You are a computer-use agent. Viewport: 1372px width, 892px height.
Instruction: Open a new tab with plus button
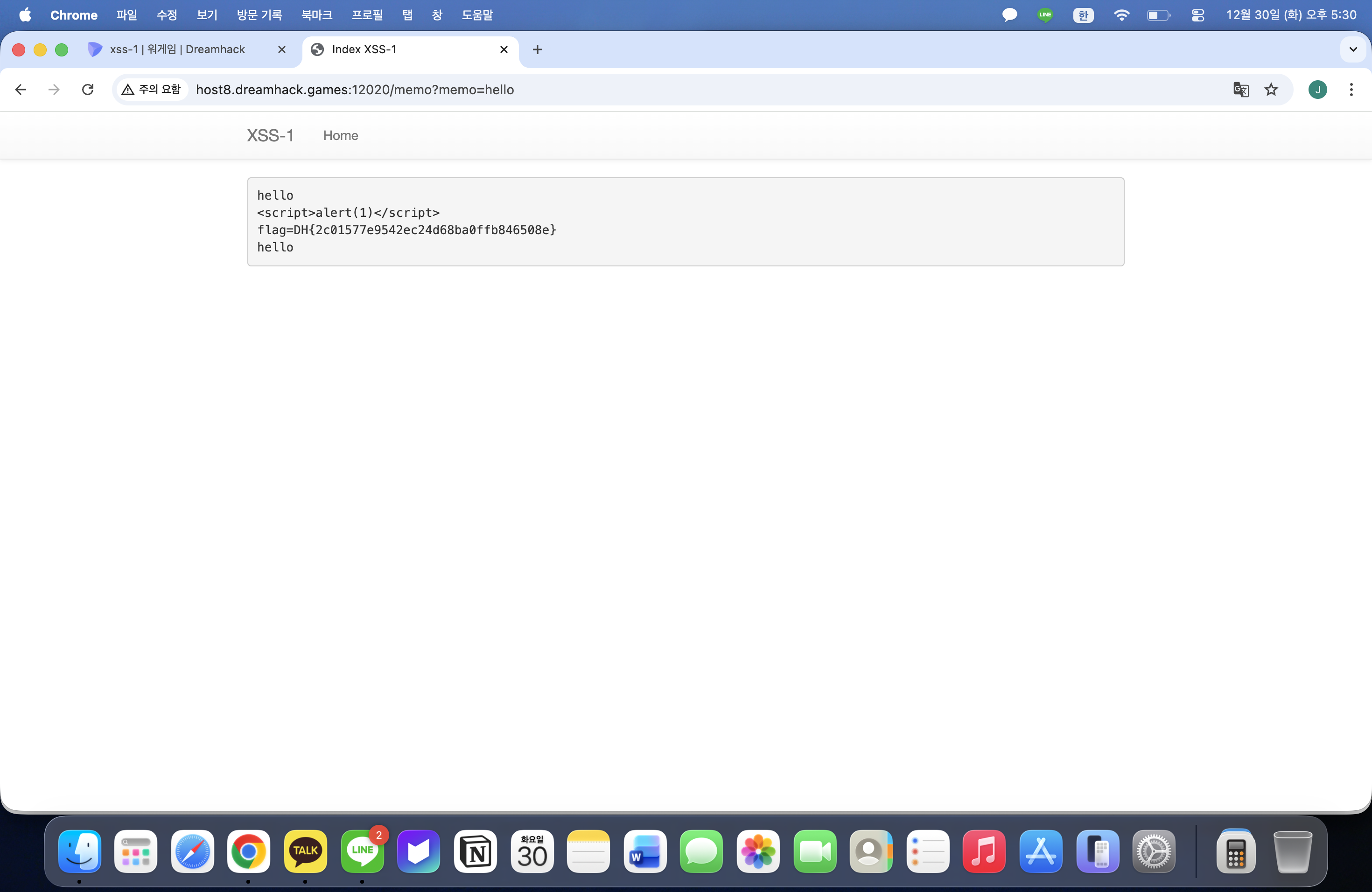(537, 49)
